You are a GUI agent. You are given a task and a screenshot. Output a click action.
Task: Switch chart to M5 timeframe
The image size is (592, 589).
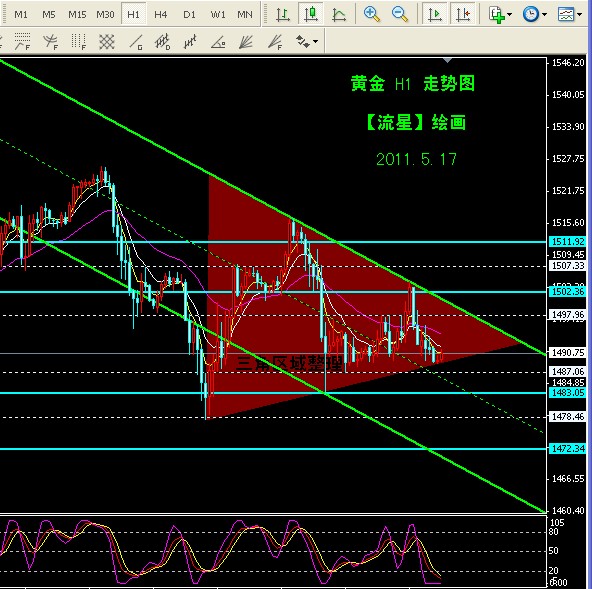tap(48, 15)
